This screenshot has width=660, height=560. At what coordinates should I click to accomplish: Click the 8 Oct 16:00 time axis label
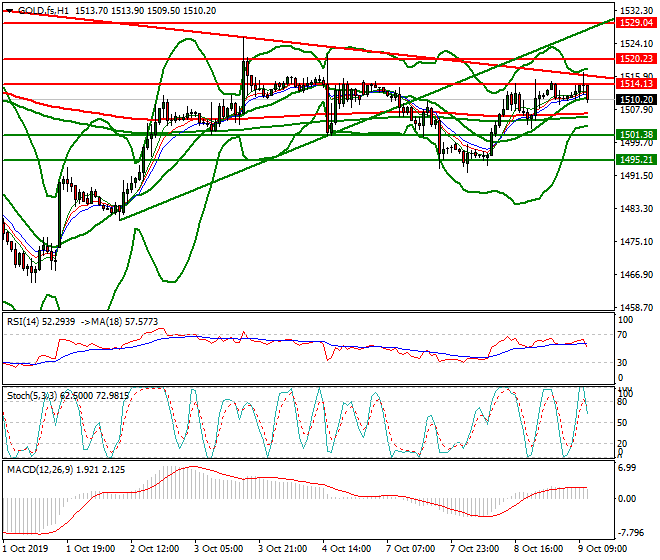(x=538, y=549)
